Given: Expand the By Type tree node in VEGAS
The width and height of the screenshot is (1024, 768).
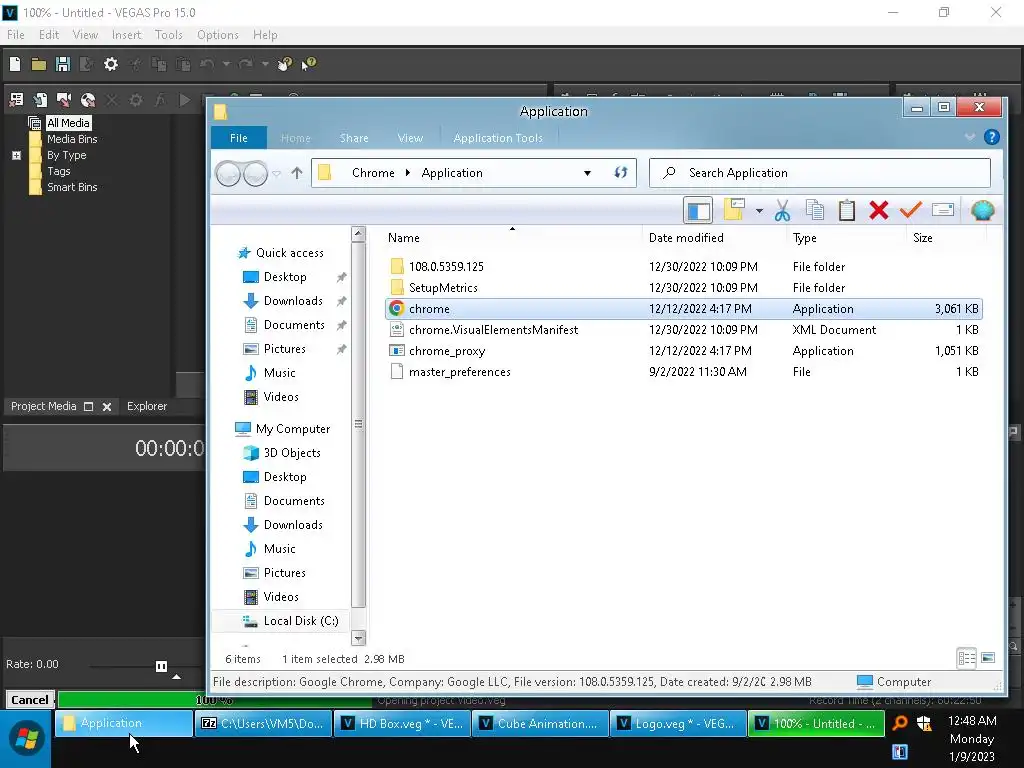Looking at the screenshot, I should 16,155.
